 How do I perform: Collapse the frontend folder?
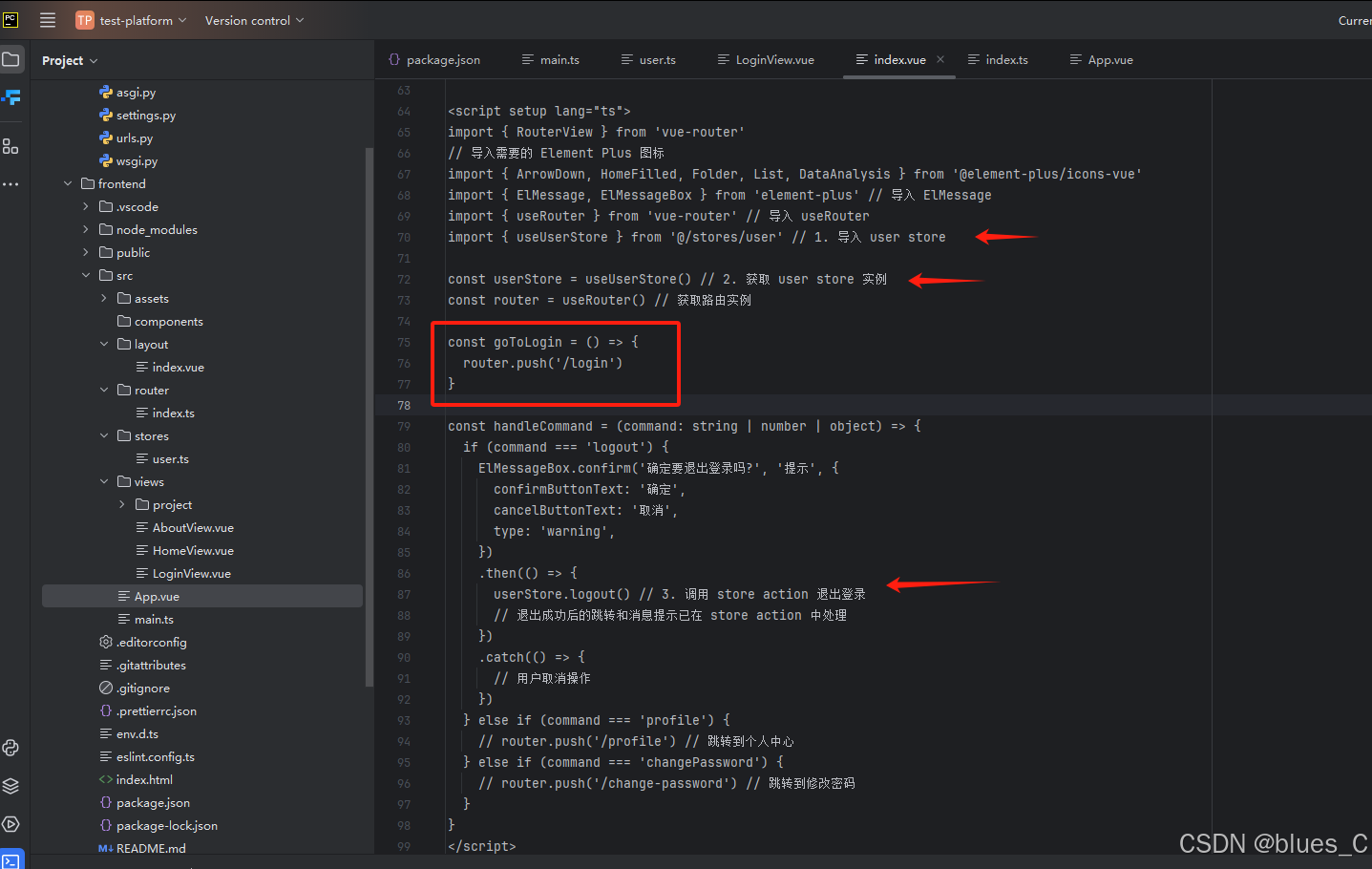tap(68, 183)
